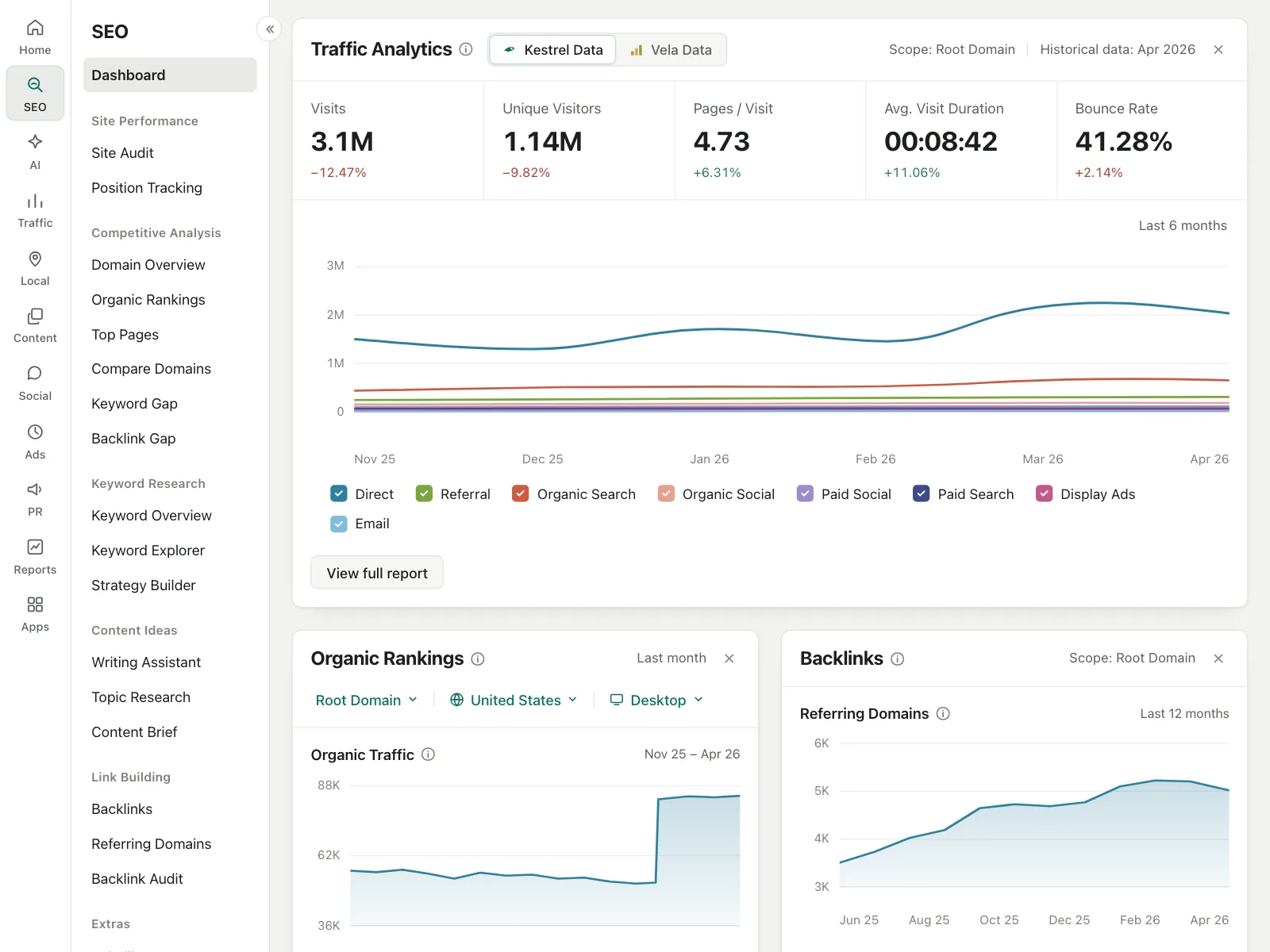Viewport: 1270px width, 952px height.
Task: Expand the United States country dropdown
Action: click(514, 700)
